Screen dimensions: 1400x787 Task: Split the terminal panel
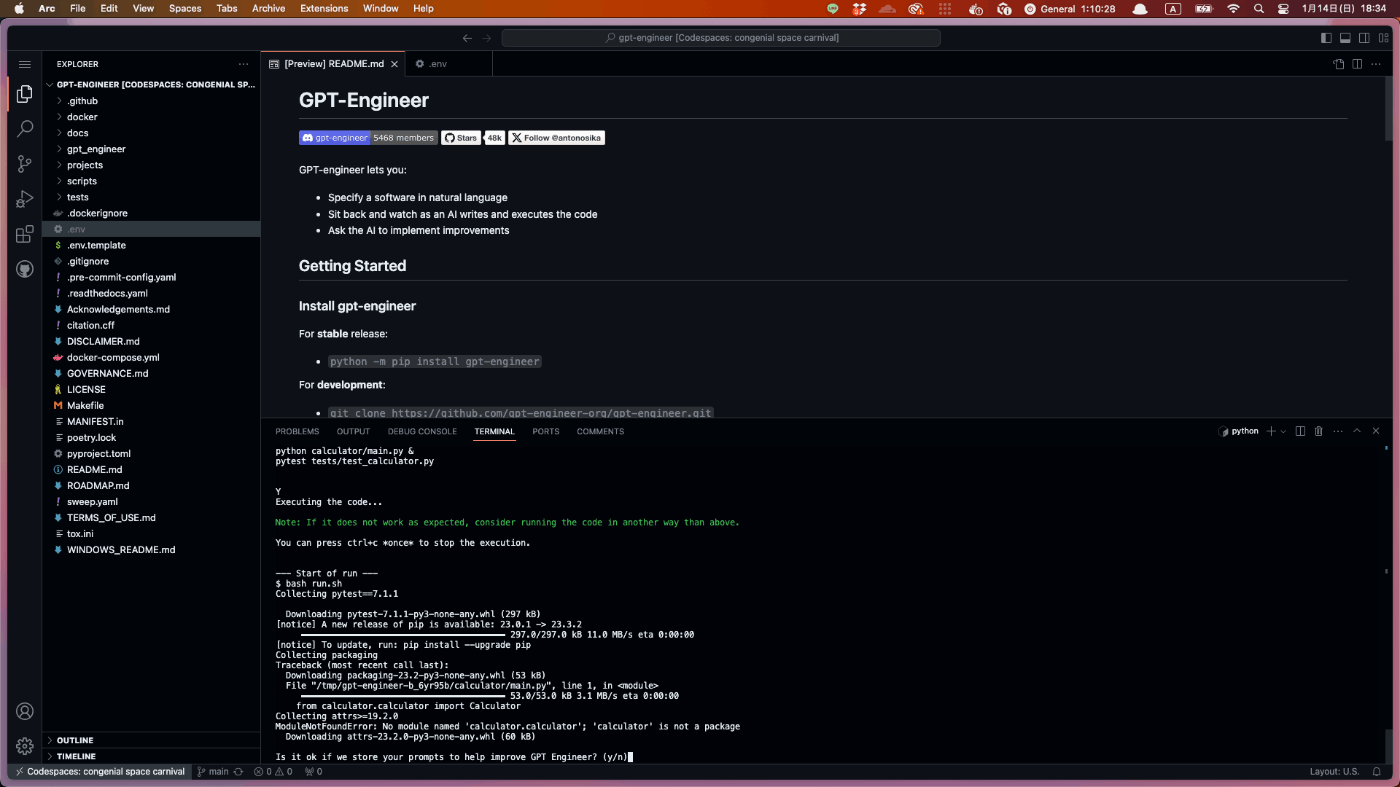tap(1300, 431)
